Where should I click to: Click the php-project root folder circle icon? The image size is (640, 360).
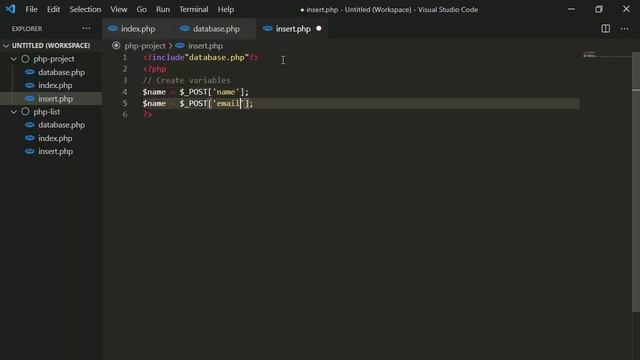25,59
